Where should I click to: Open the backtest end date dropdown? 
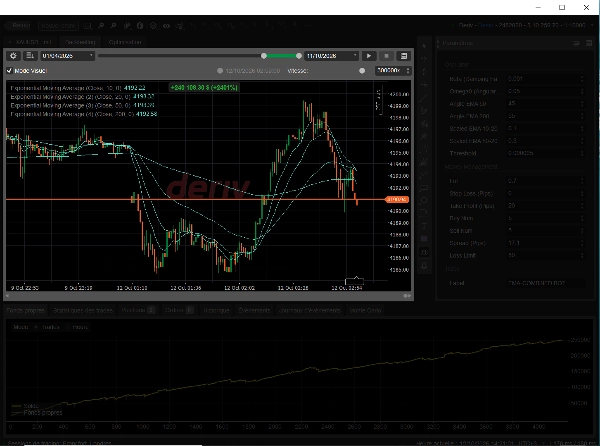tap(331, 56)
